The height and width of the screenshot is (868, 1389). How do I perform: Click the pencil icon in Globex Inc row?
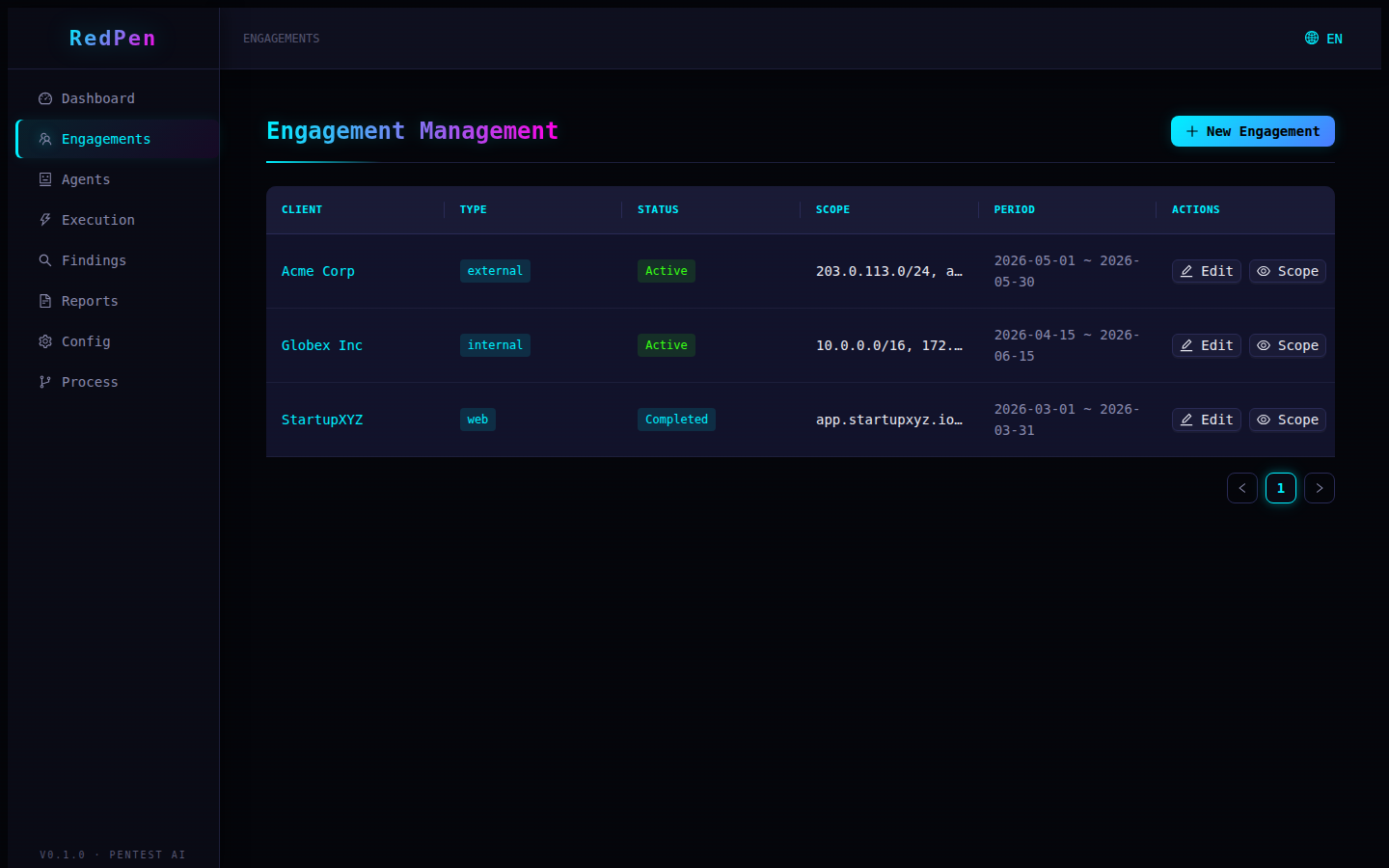click(x=1187, y=345)
